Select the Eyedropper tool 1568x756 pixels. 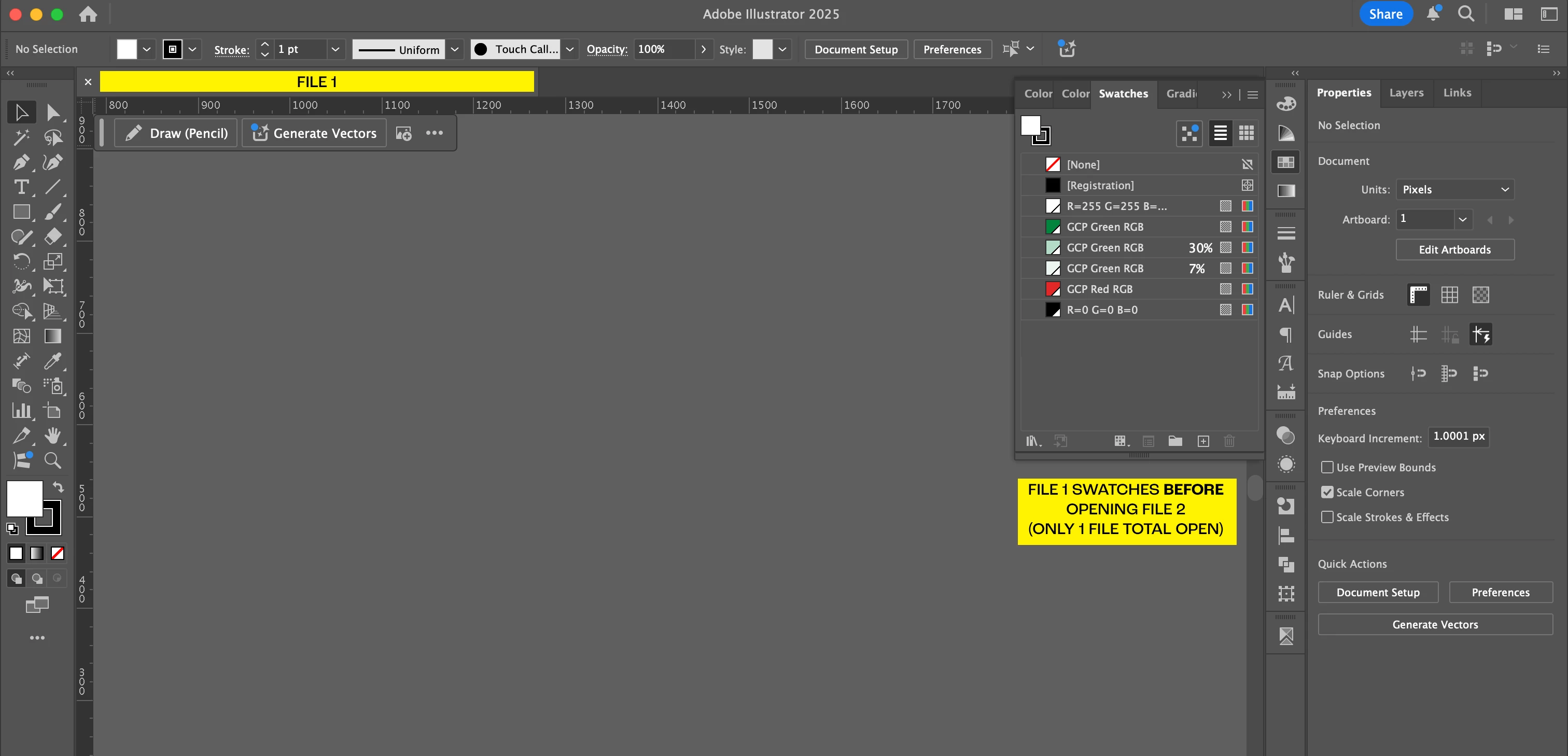pyautogui.click(x=52, y=361)
